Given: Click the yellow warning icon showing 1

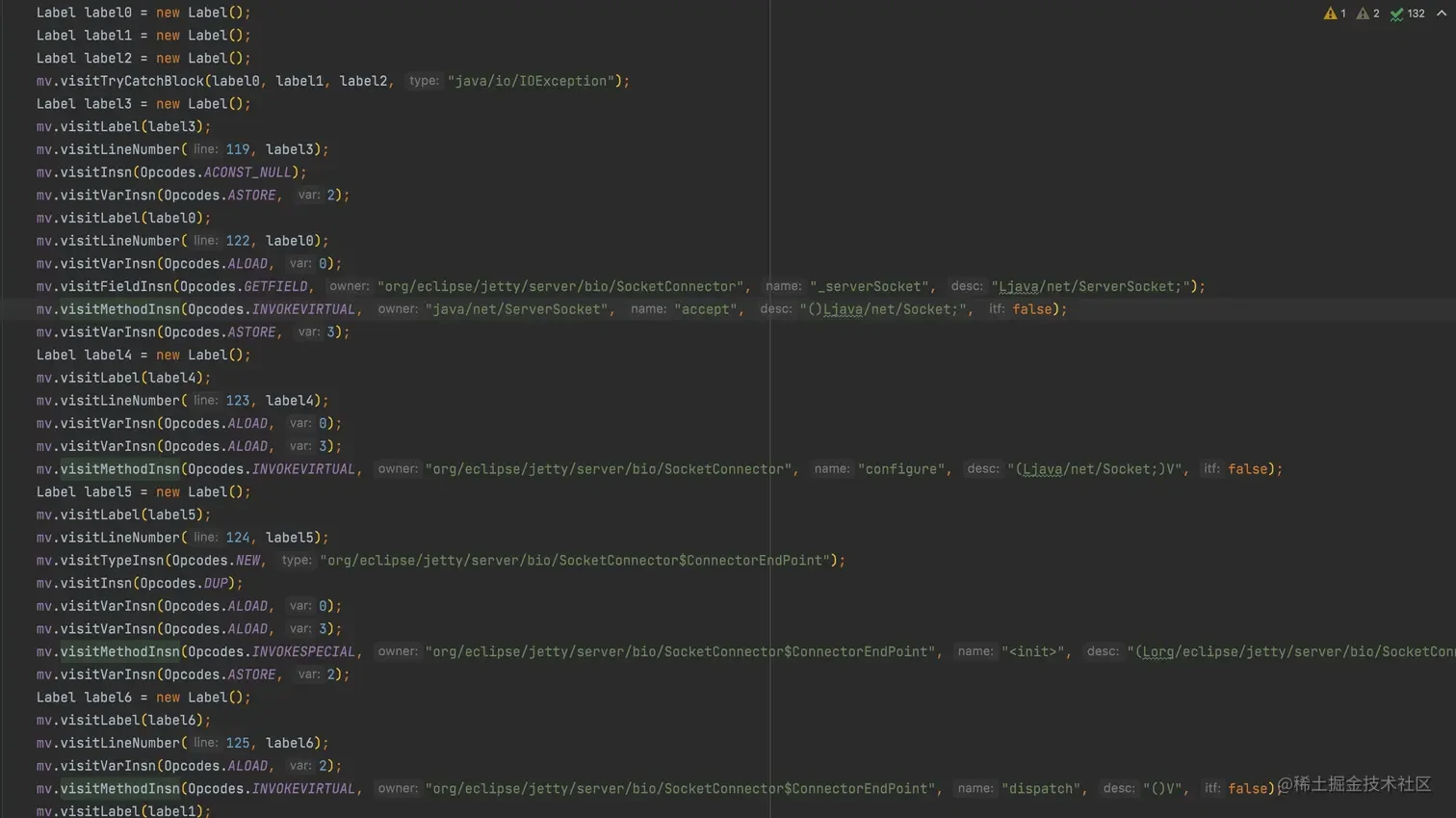Looking at the screenshot, I should (x=1330, y=13).
